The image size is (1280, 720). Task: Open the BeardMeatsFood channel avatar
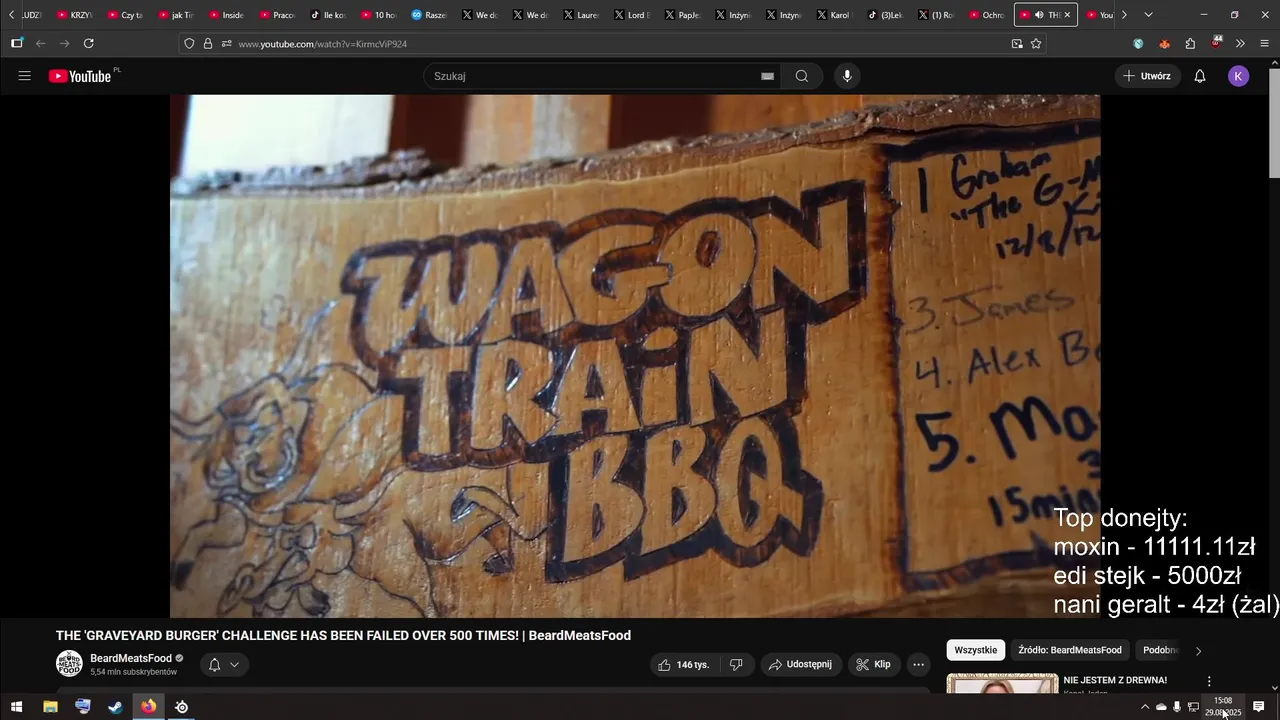tap(69, 664)
